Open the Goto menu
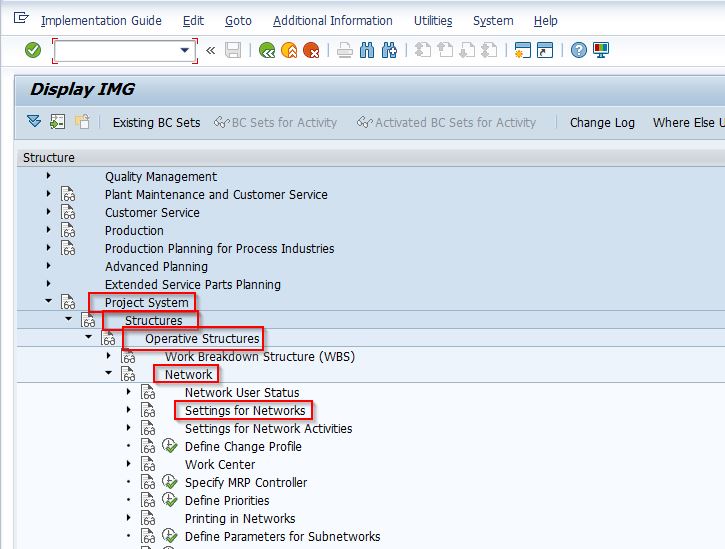 [x=238, y=21]
